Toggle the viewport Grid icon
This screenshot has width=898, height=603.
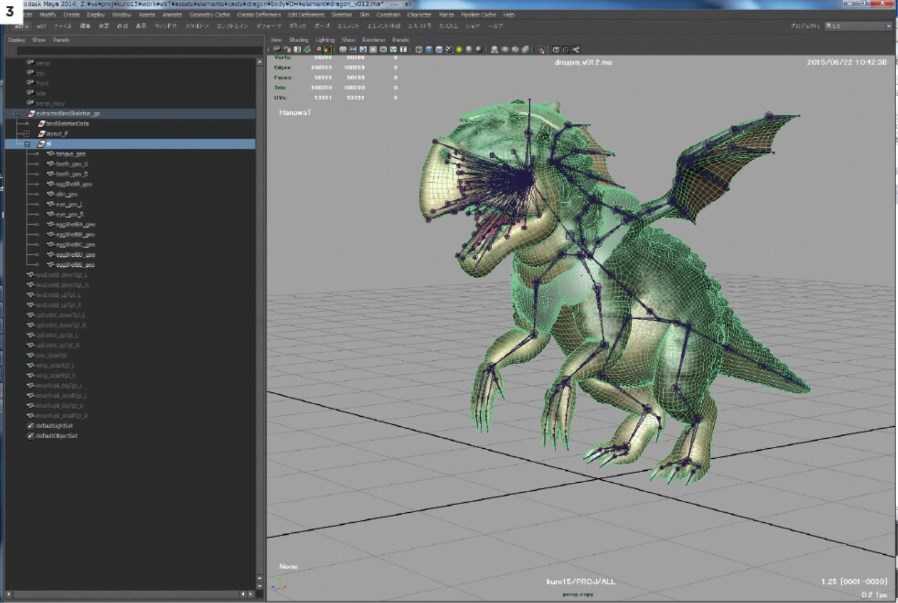pos(342,50)
